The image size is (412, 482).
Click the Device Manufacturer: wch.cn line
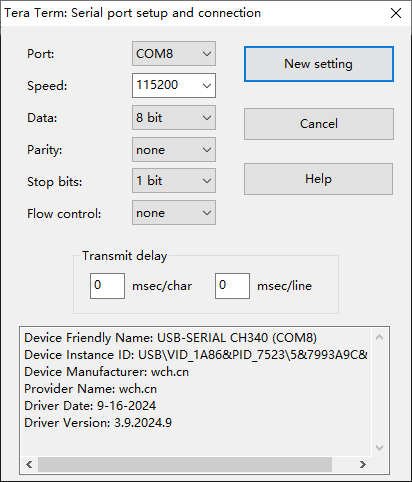(x=106, y=372)
